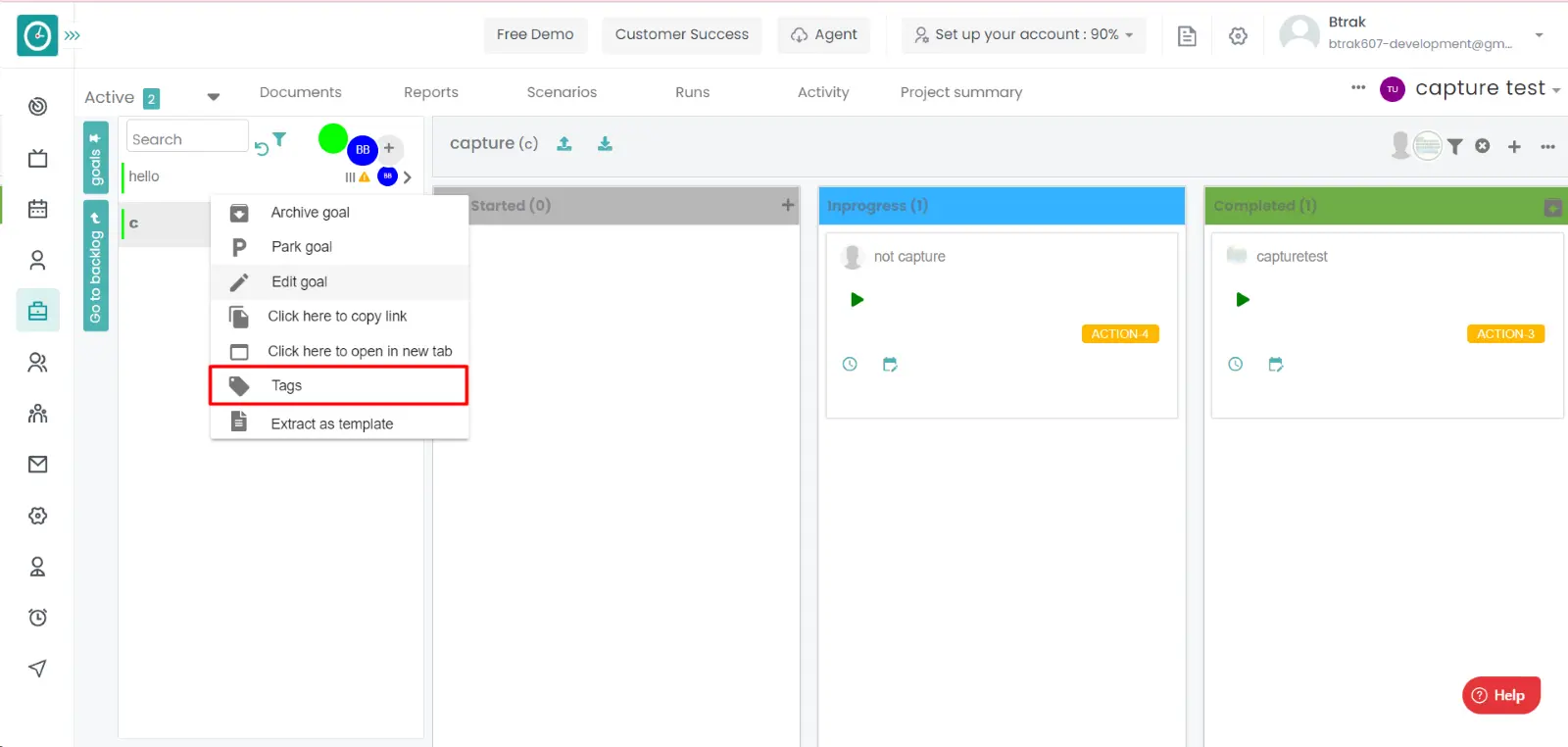Click the green circle avatar swatch
Image resolution: width=1568 pixels, height=747 pixels.
(x=333, y=139)
